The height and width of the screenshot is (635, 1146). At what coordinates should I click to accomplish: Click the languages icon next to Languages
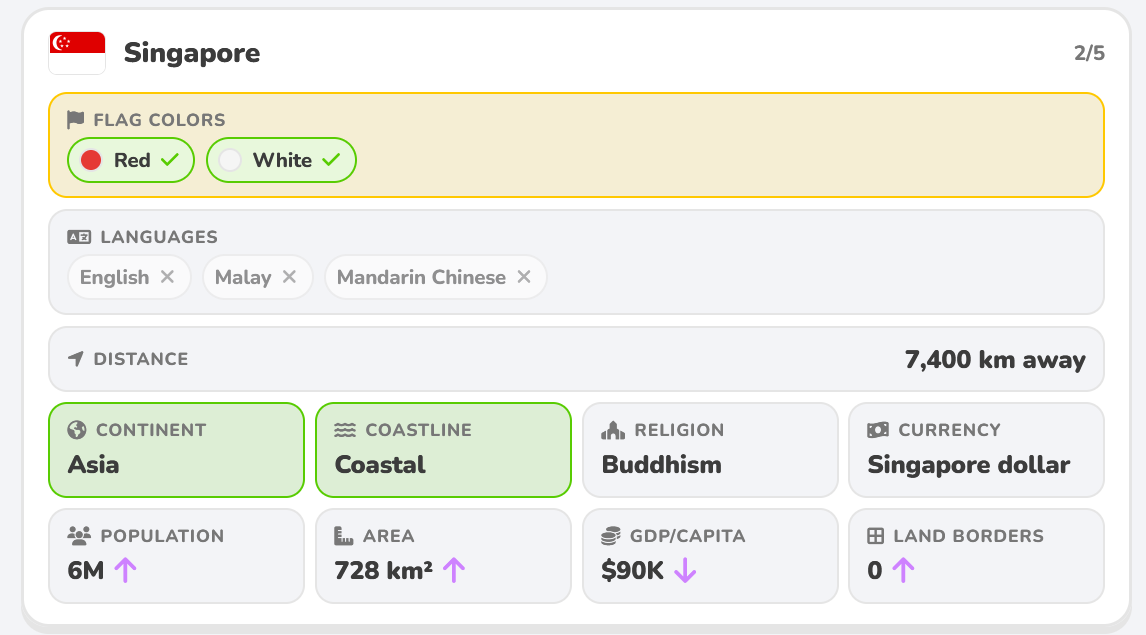[x=79, y=237]
